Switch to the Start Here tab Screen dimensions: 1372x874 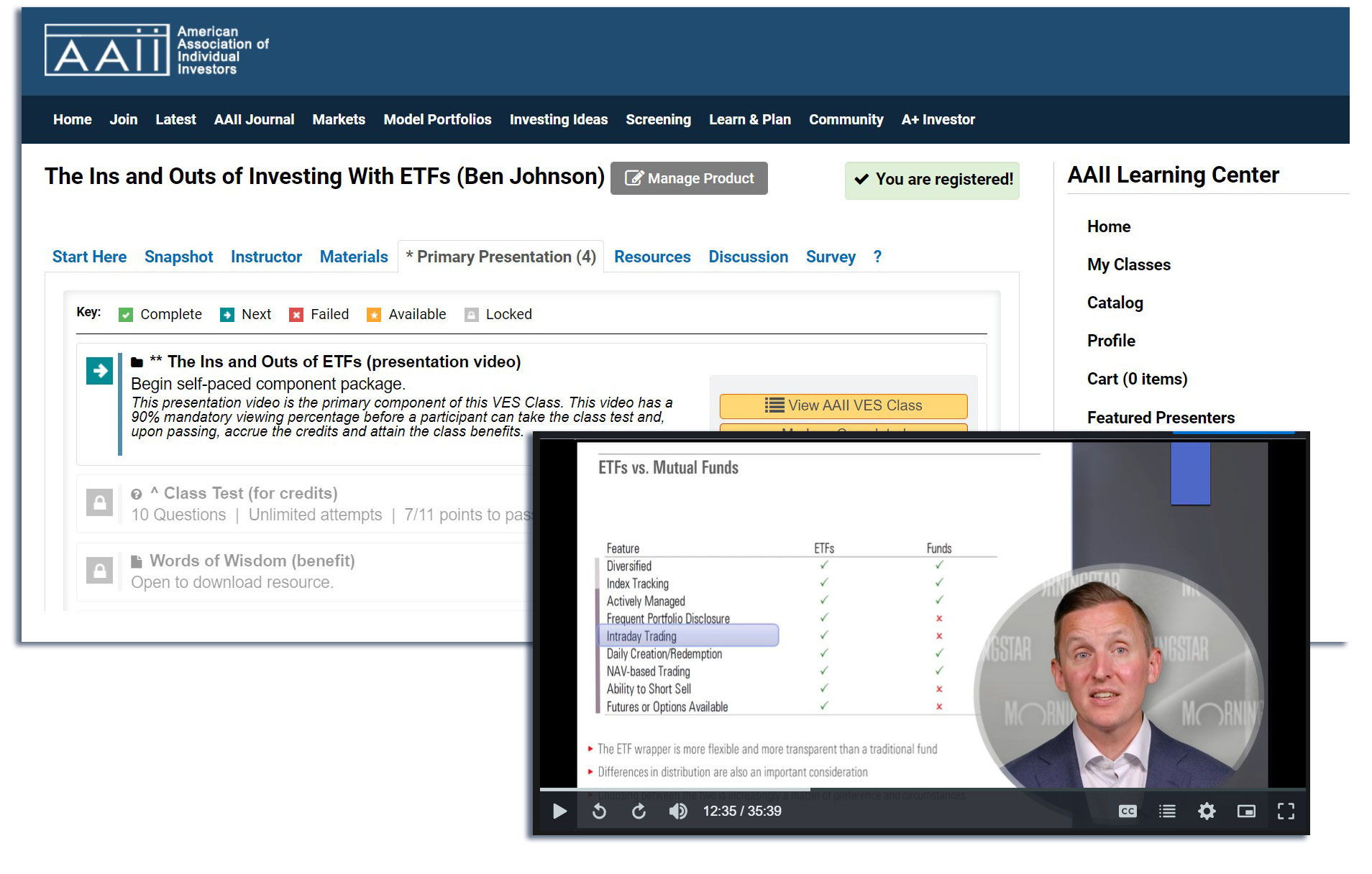coord(89,257)
